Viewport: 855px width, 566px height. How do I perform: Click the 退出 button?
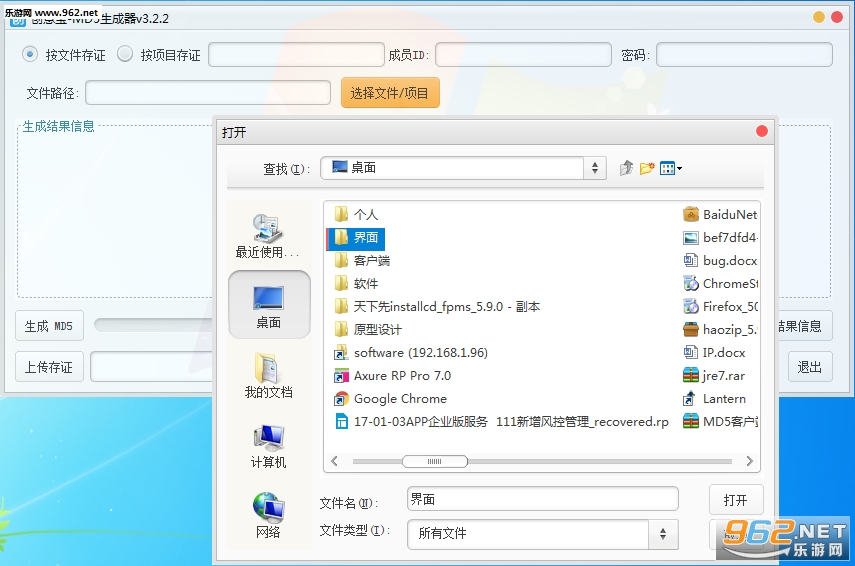click(810, 367)
